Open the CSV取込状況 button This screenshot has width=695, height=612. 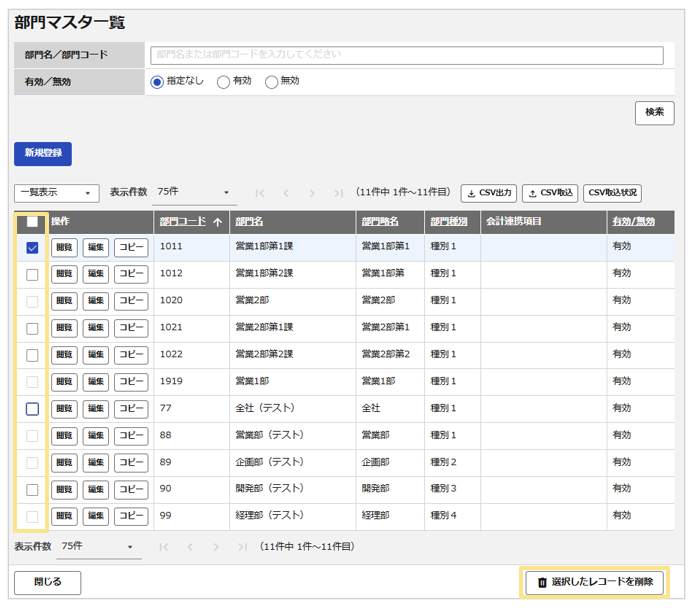point(612,193)
